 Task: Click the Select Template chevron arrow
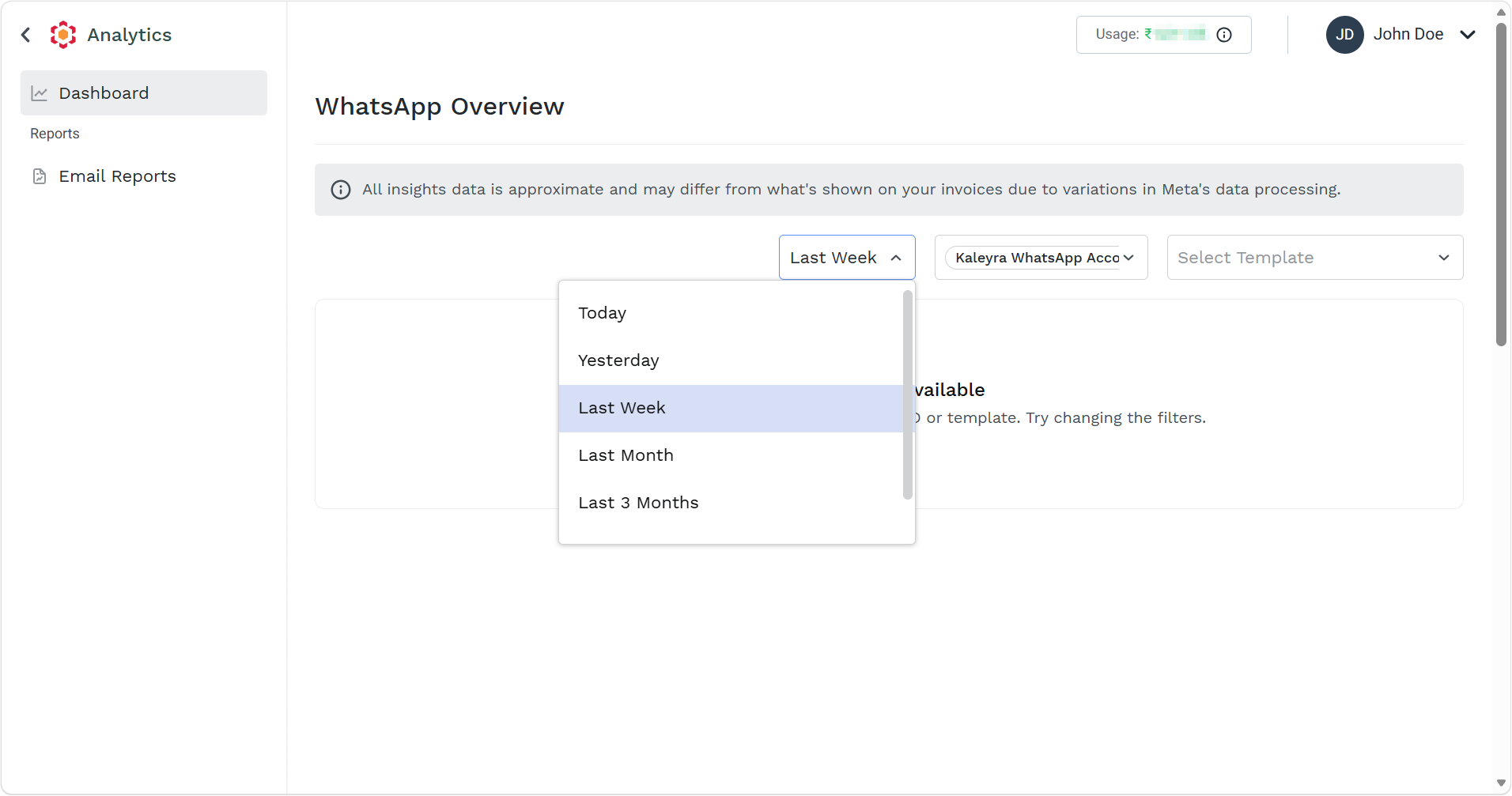point(1444,258)
